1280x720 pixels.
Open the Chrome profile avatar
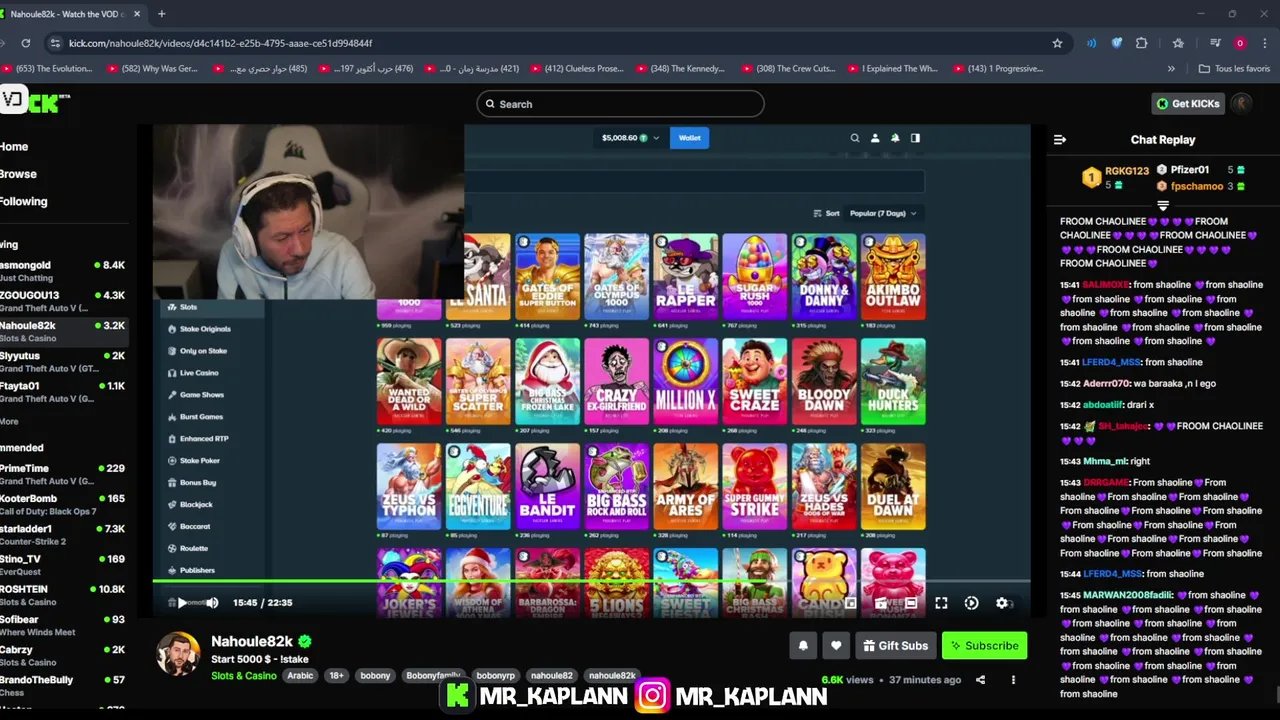pos(1240,43)
